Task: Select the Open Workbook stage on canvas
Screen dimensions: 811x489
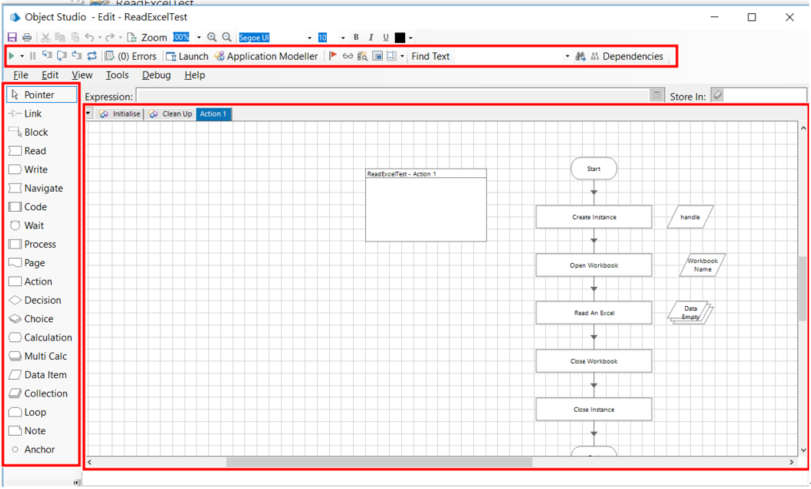Action: (594, 265)
